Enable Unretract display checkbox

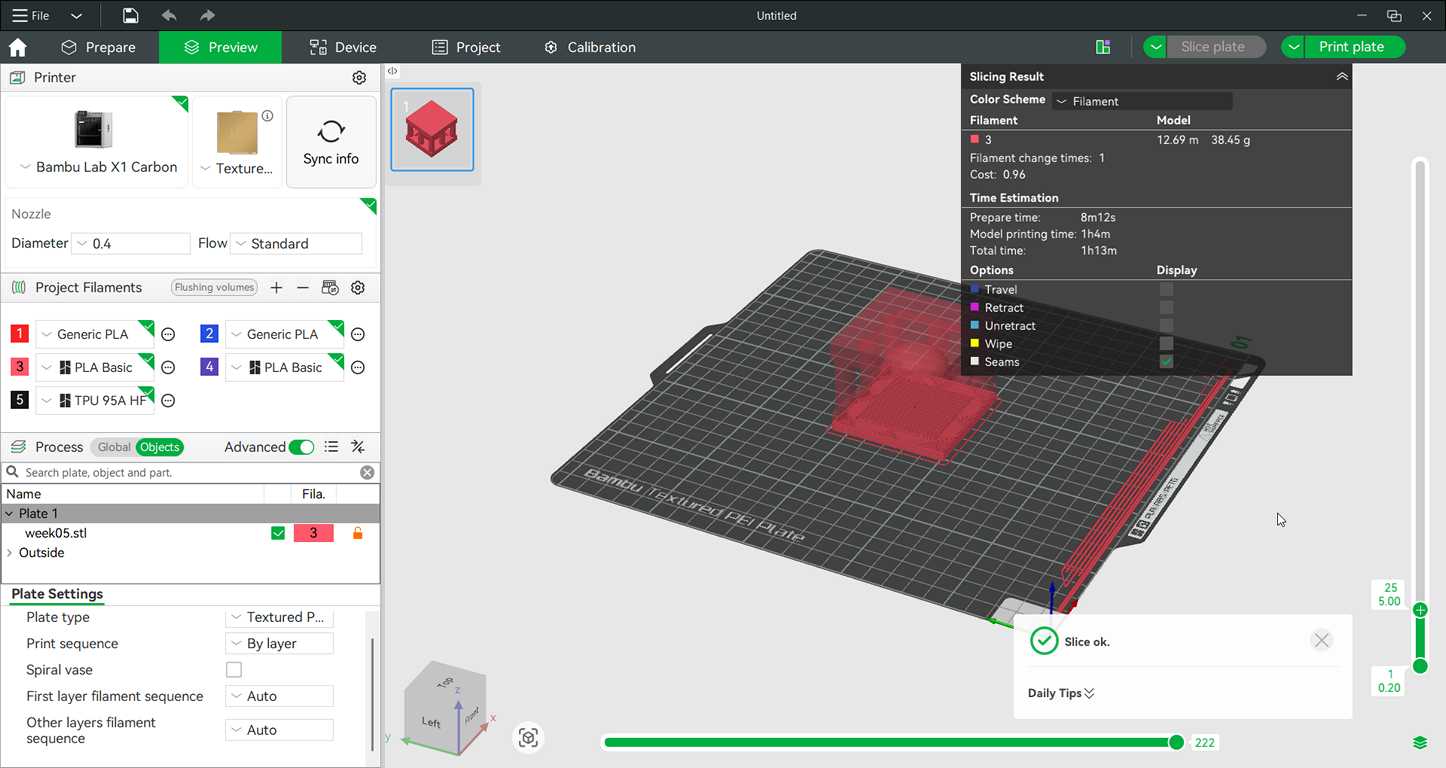[1166, 326]
